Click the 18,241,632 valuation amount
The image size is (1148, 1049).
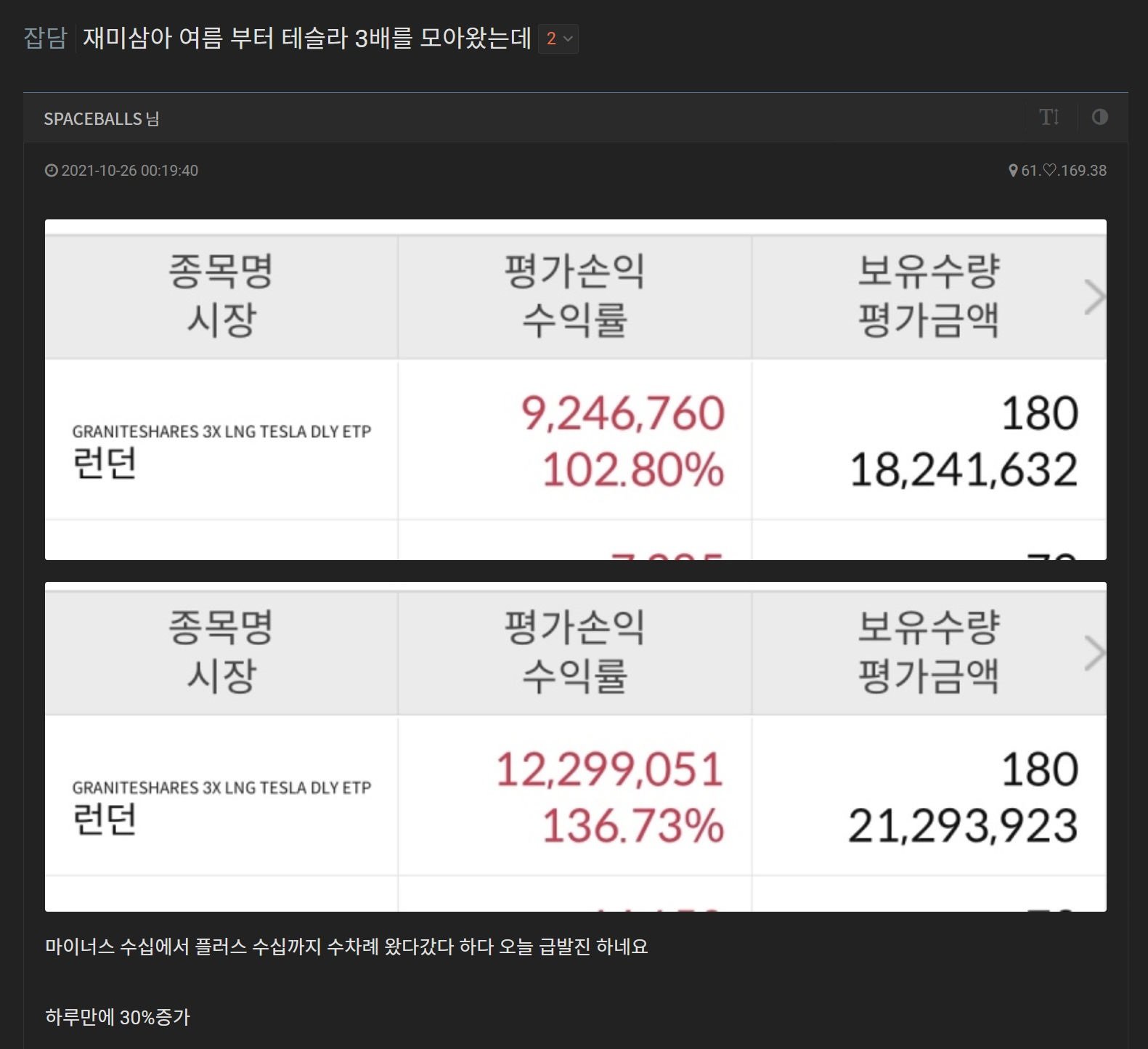click(964, 470)
